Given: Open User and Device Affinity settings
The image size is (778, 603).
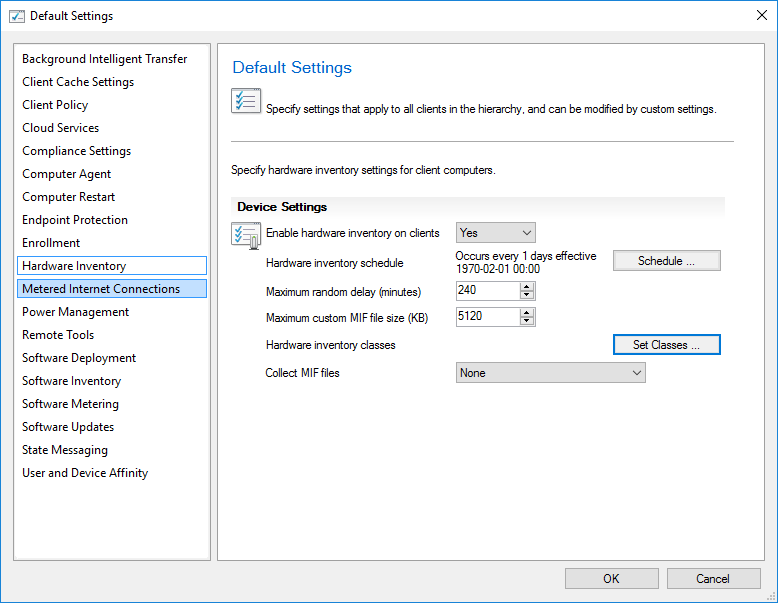Looking at the screenshot, I should tap(112, 473).
